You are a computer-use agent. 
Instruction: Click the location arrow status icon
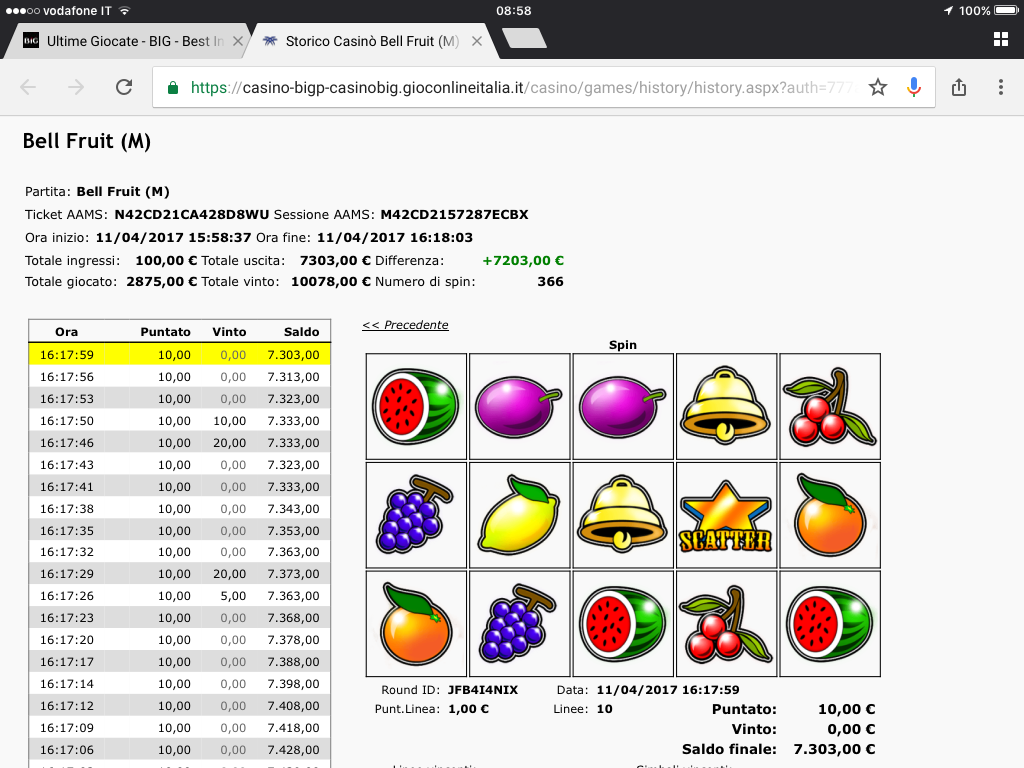pyautogui.click(x=948, y=10)
